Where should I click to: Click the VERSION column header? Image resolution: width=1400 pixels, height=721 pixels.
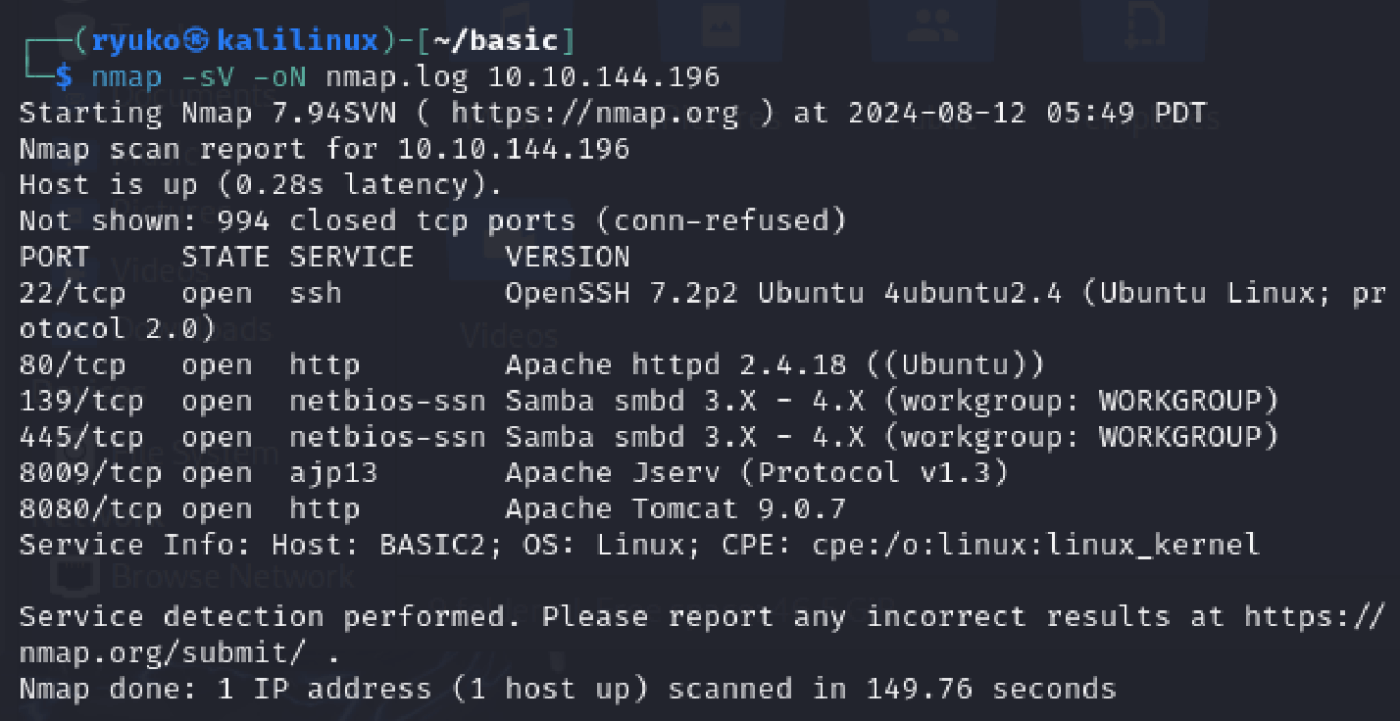click(568, 257)
